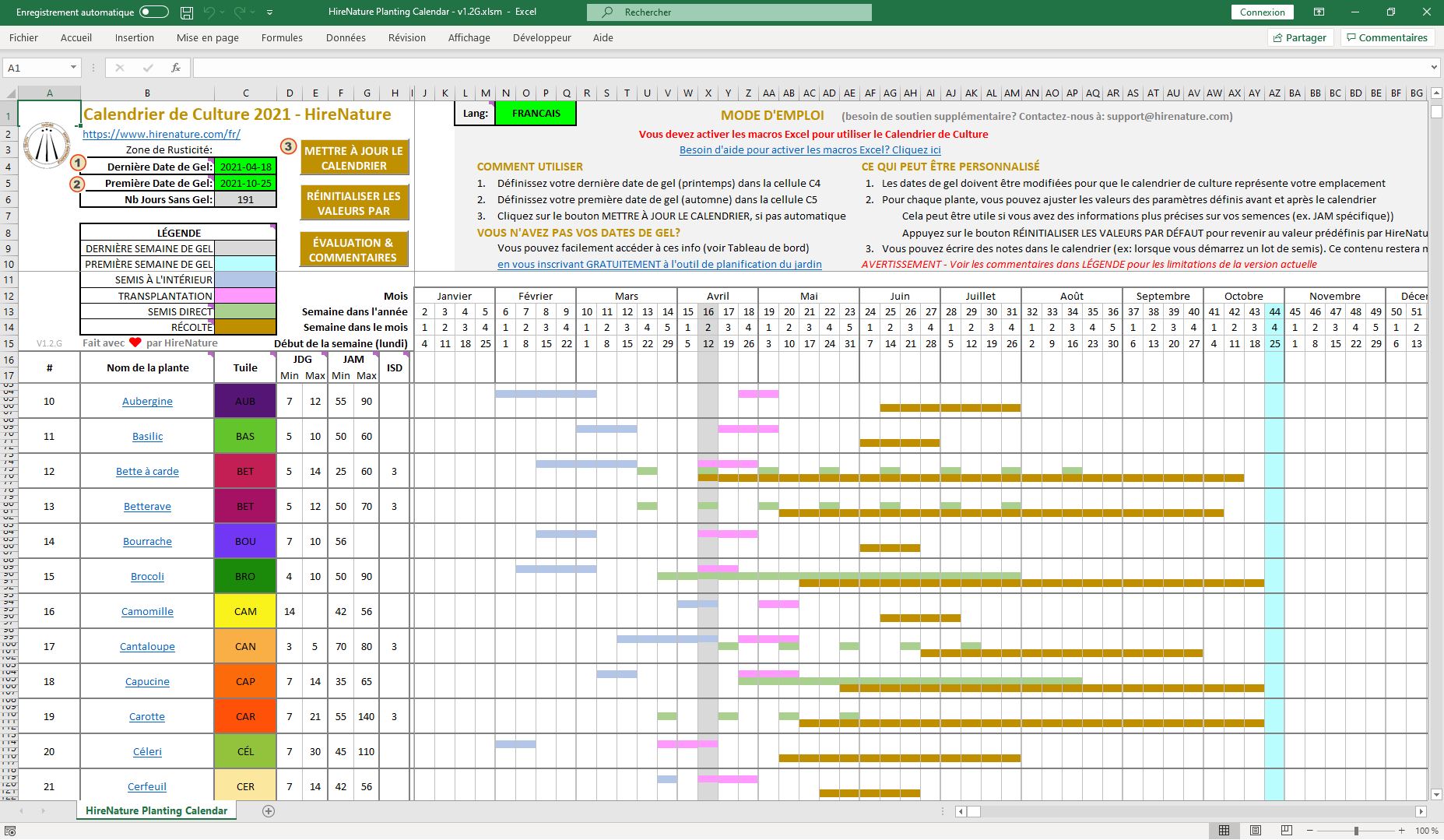Image resolution: width=1444 pixels, height=840 pixels.
Task: Click ÉVALUATION & COMMENTAIRES button
Action: [354, 250]
